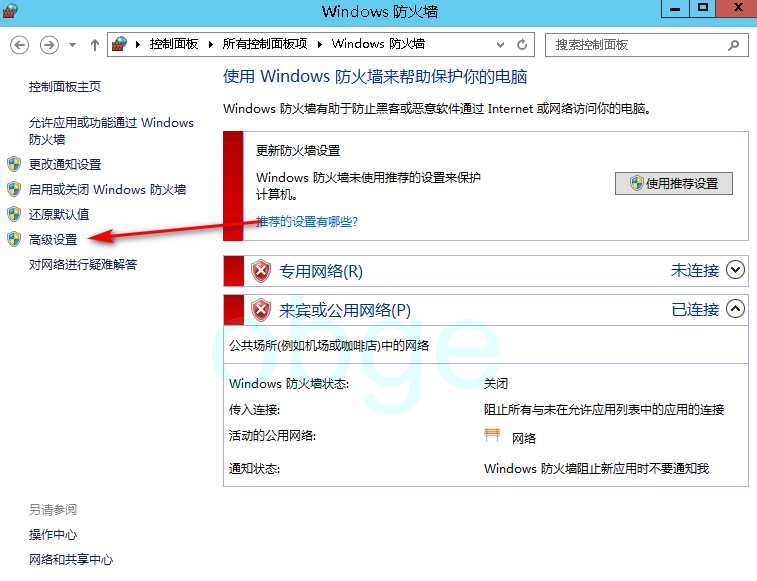Select the 专用网络(R) section header
Screen dimensions: 757x581
point(486,271)
